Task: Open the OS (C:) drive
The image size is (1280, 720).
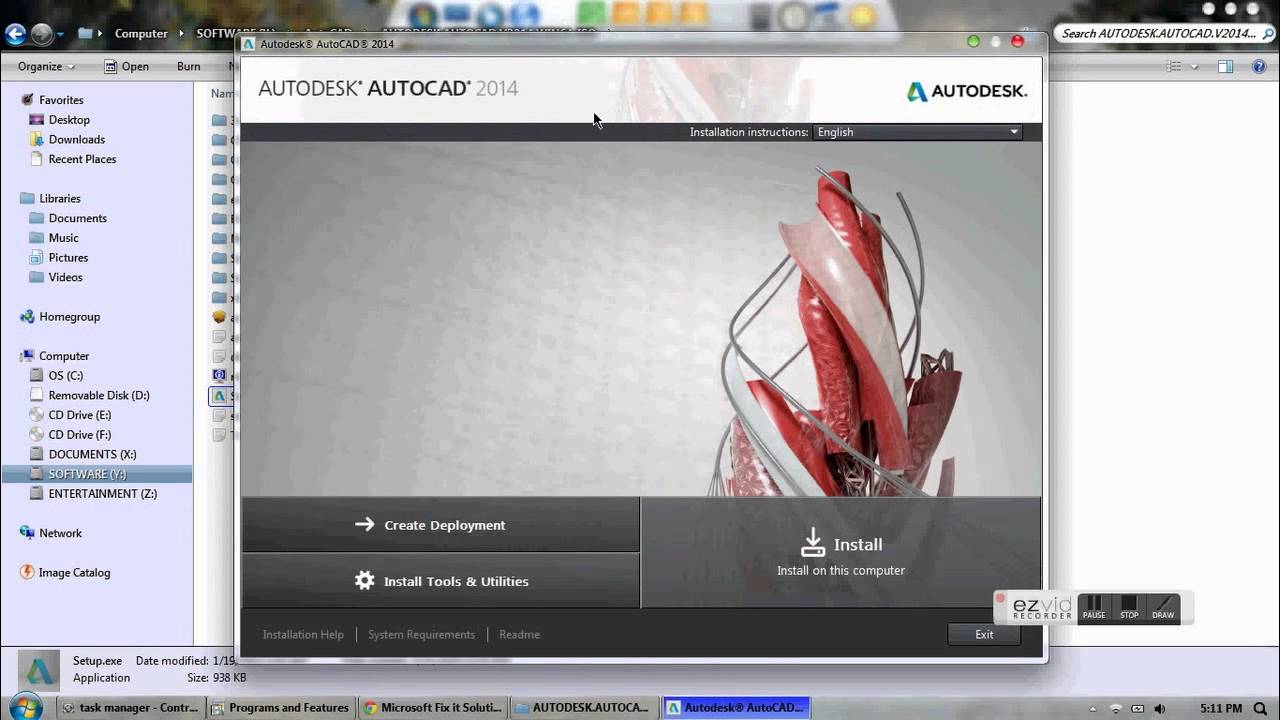Action: [66, 376]
